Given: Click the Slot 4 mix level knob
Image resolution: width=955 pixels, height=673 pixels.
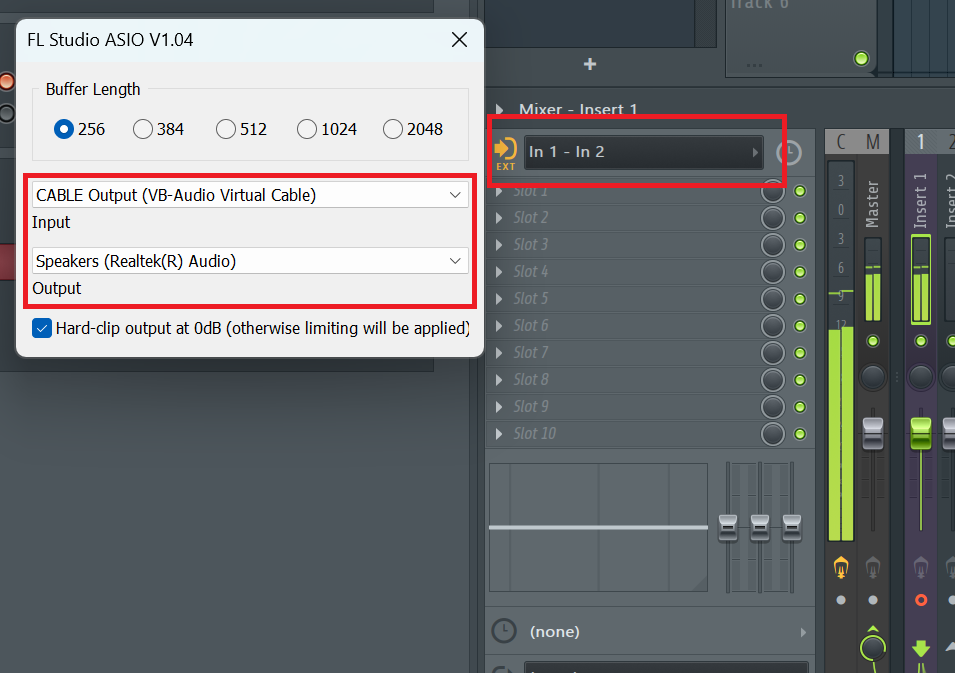Looking at the screenshot, I should click(773, 272).
